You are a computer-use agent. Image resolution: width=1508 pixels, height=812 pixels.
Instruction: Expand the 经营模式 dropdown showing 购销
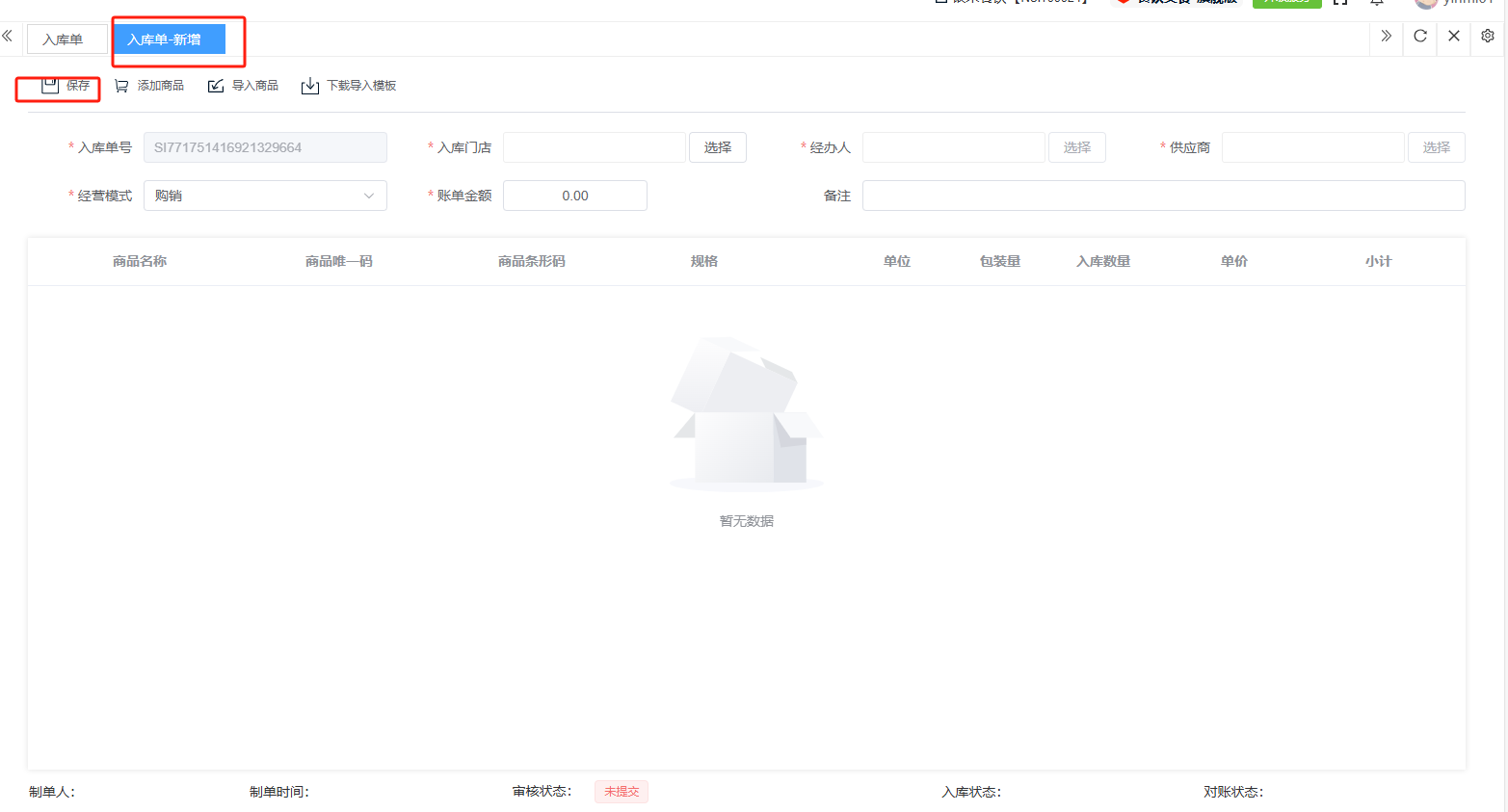265,196
